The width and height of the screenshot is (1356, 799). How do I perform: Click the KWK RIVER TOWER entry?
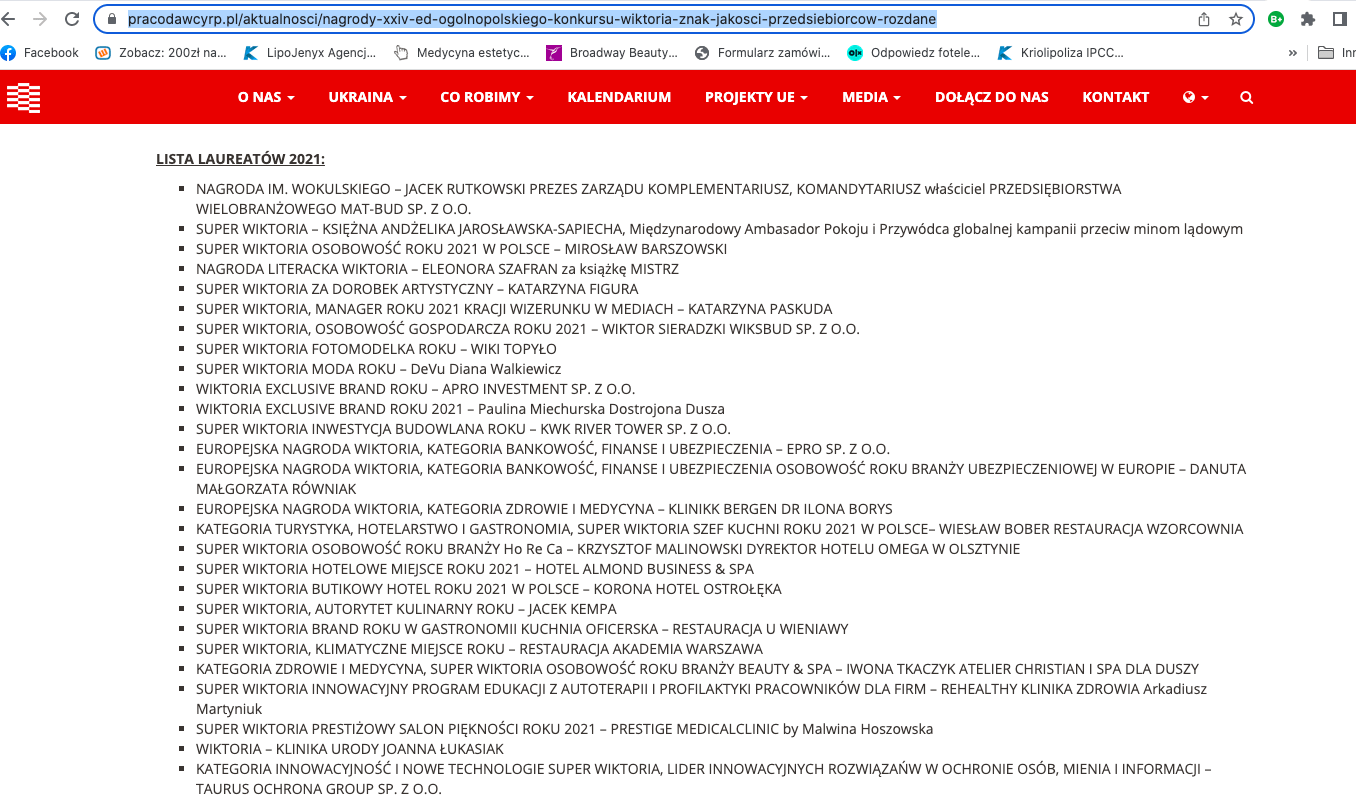coord(463,429)
